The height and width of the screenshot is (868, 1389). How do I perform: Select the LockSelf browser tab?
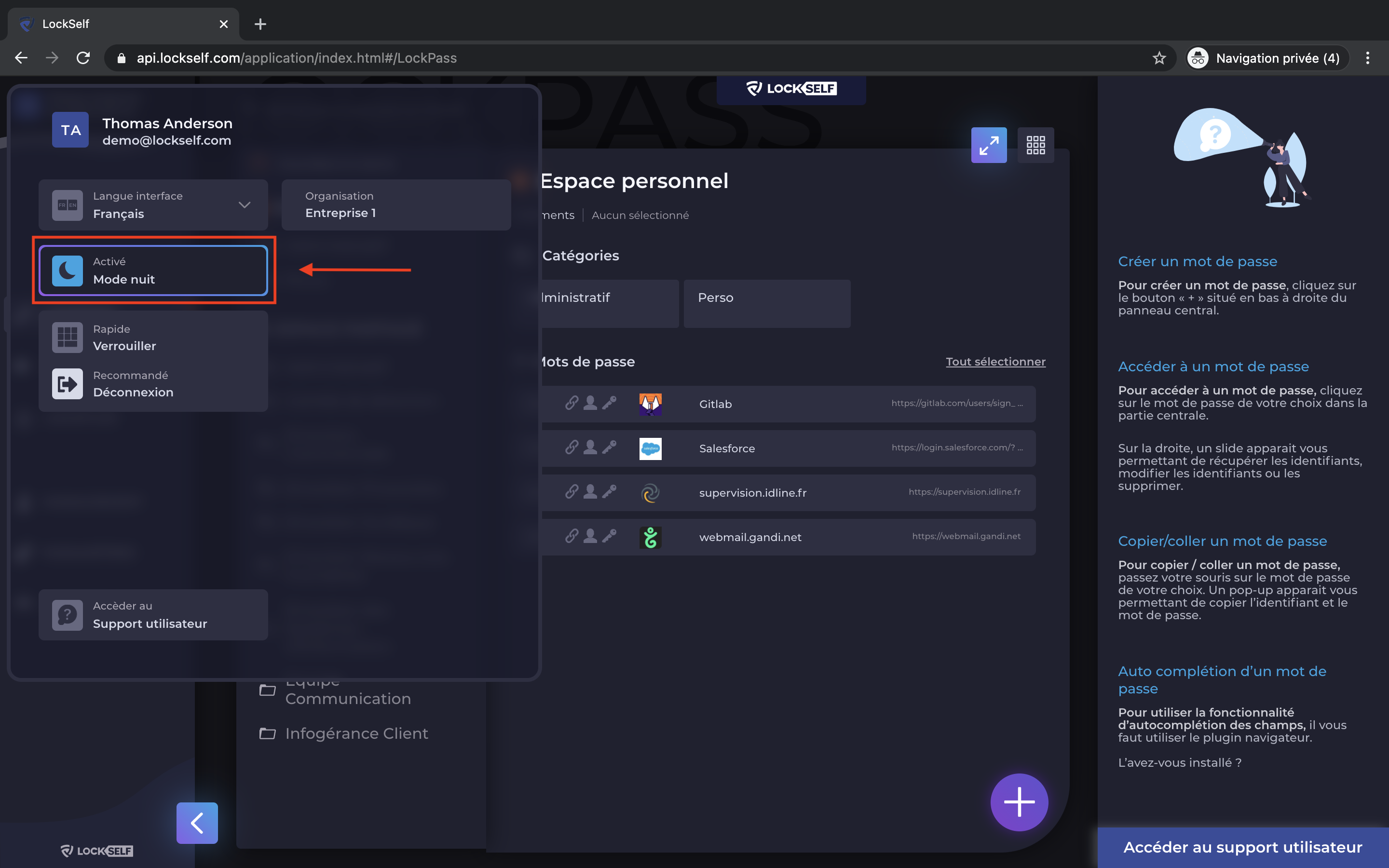[x=123, y=24]
